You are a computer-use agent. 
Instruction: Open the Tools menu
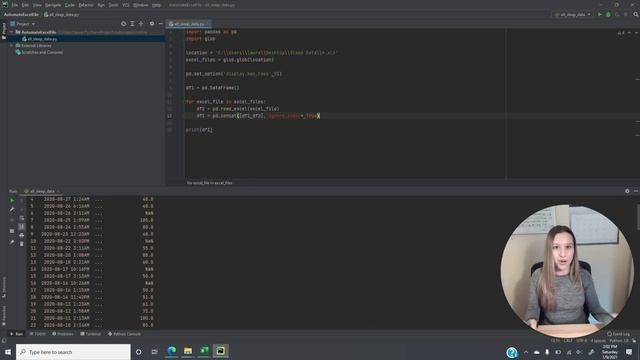coord(113,5)
